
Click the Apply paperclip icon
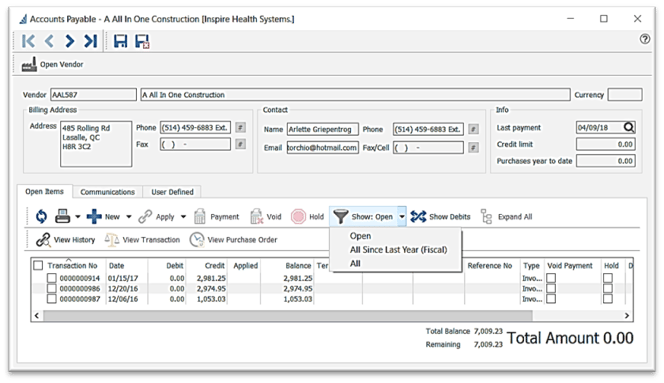(x=145, y=216)
